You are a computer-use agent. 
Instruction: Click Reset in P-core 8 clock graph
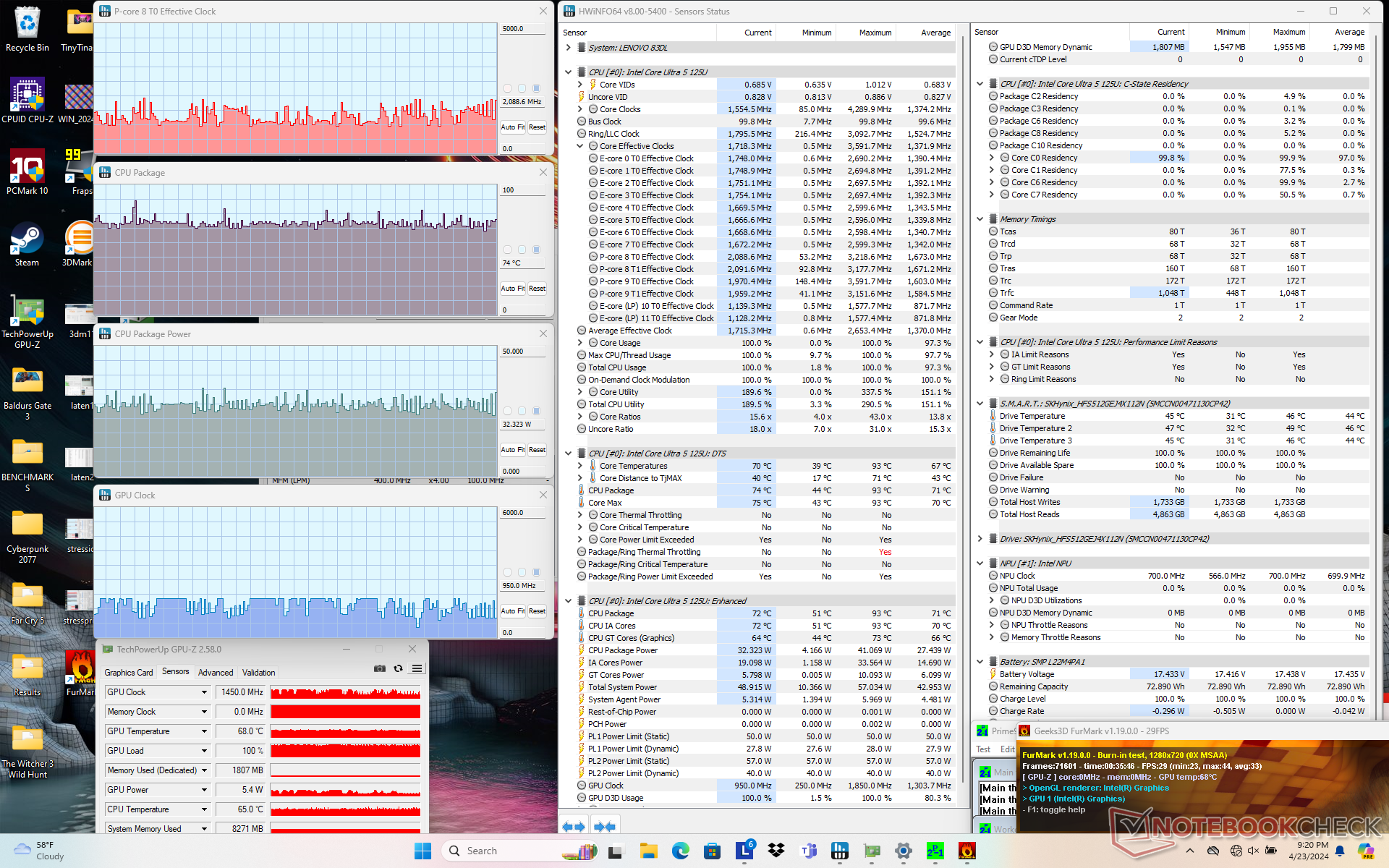[537, 127]
